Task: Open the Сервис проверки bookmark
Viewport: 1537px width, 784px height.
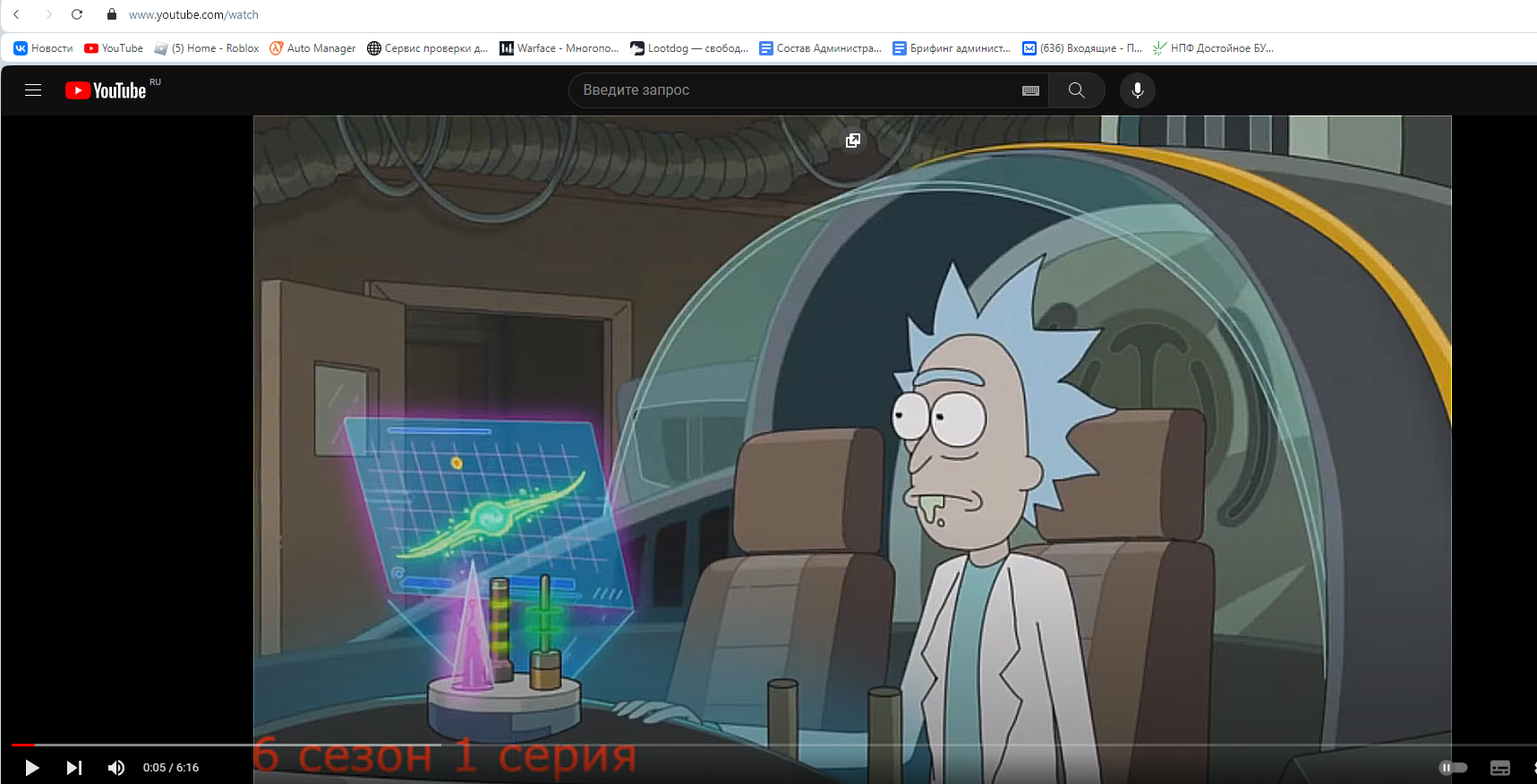Action: (428, 48)
